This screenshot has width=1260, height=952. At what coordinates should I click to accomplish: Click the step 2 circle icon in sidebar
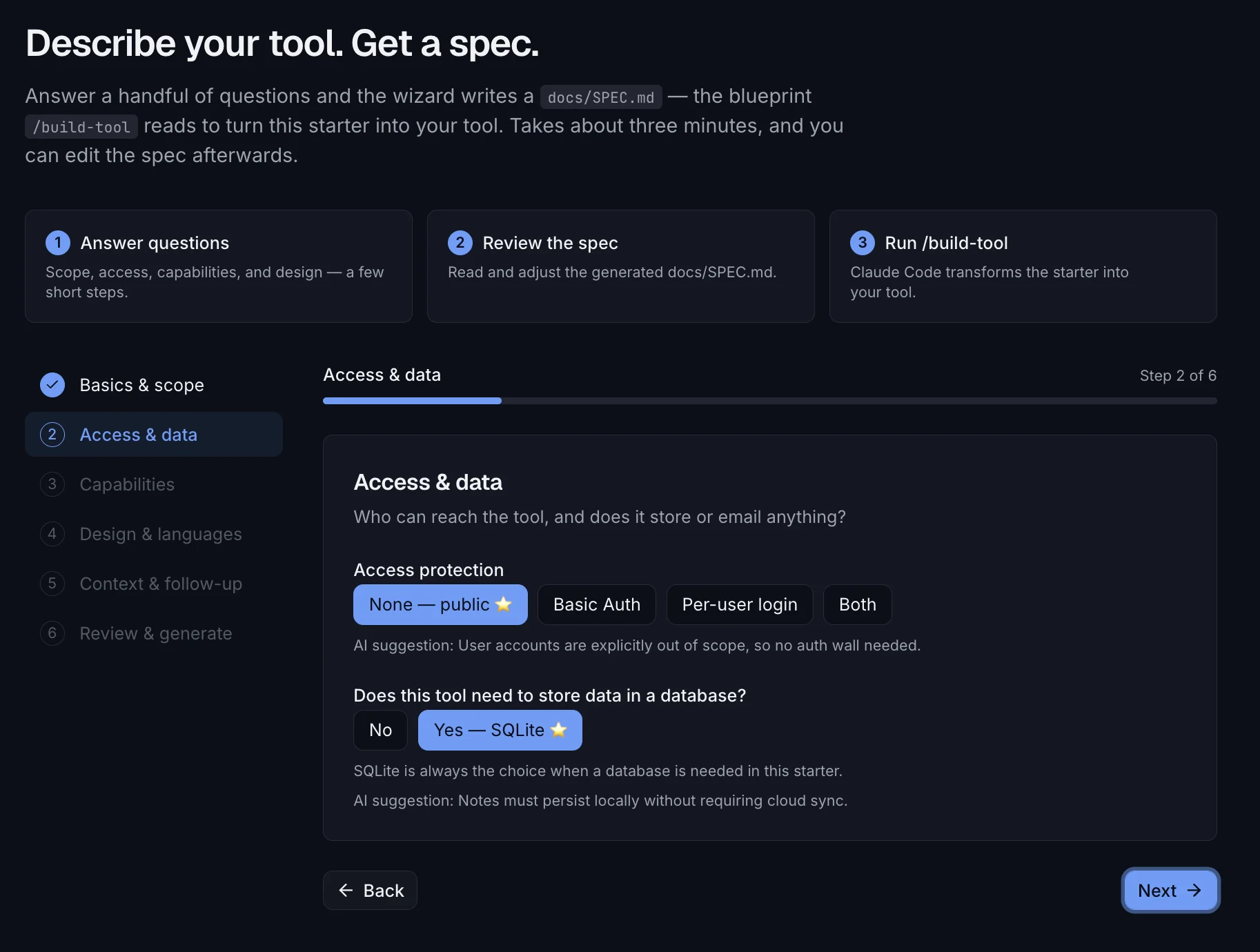point(52,435)
